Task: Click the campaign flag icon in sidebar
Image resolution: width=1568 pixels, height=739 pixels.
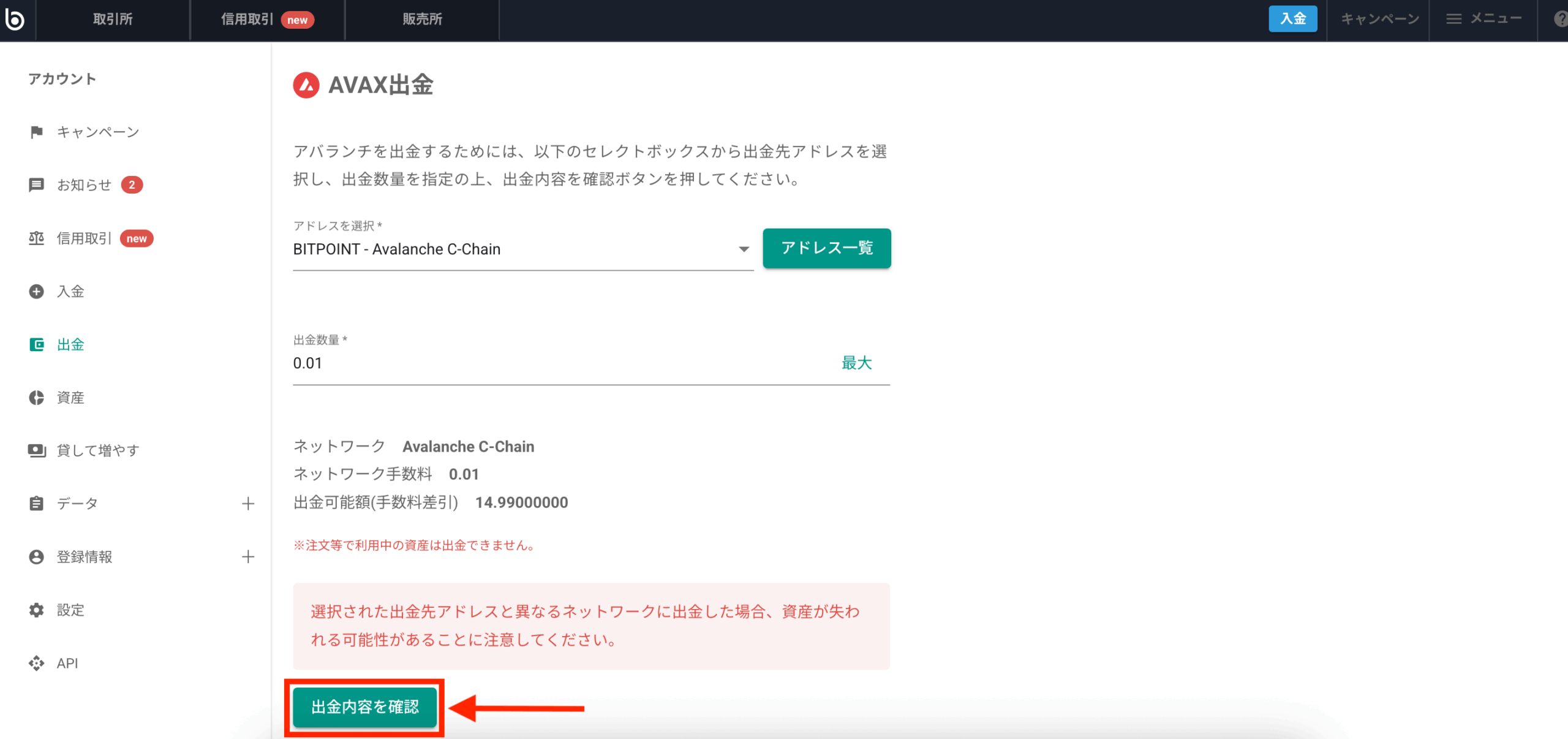Action: click(x=36, y=132)
